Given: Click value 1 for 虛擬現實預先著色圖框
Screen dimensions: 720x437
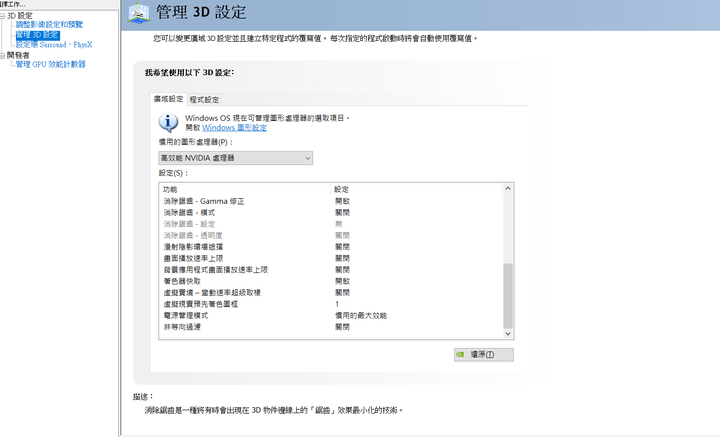Looking at the screenshot, I should [337, 304].
